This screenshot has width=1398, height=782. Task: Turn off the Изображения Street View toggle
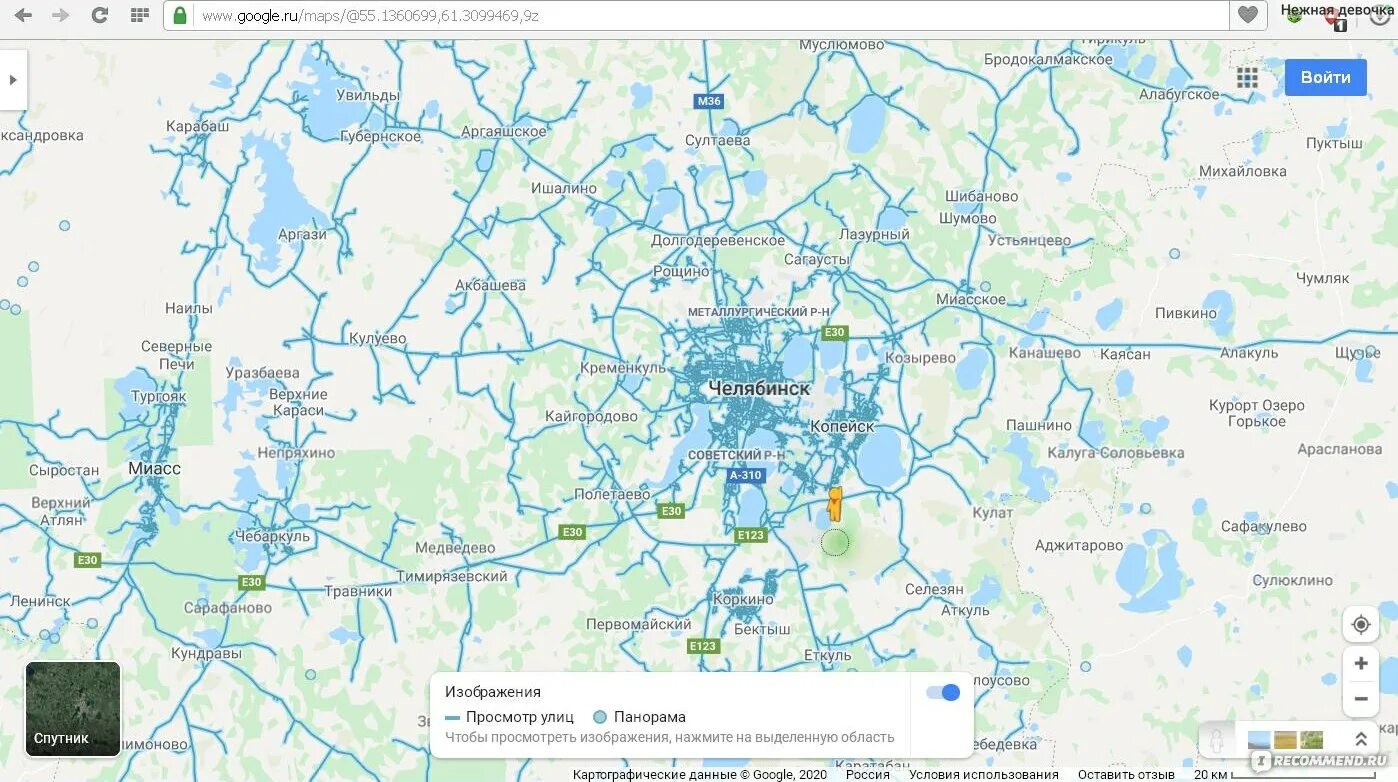pos(943,692)
